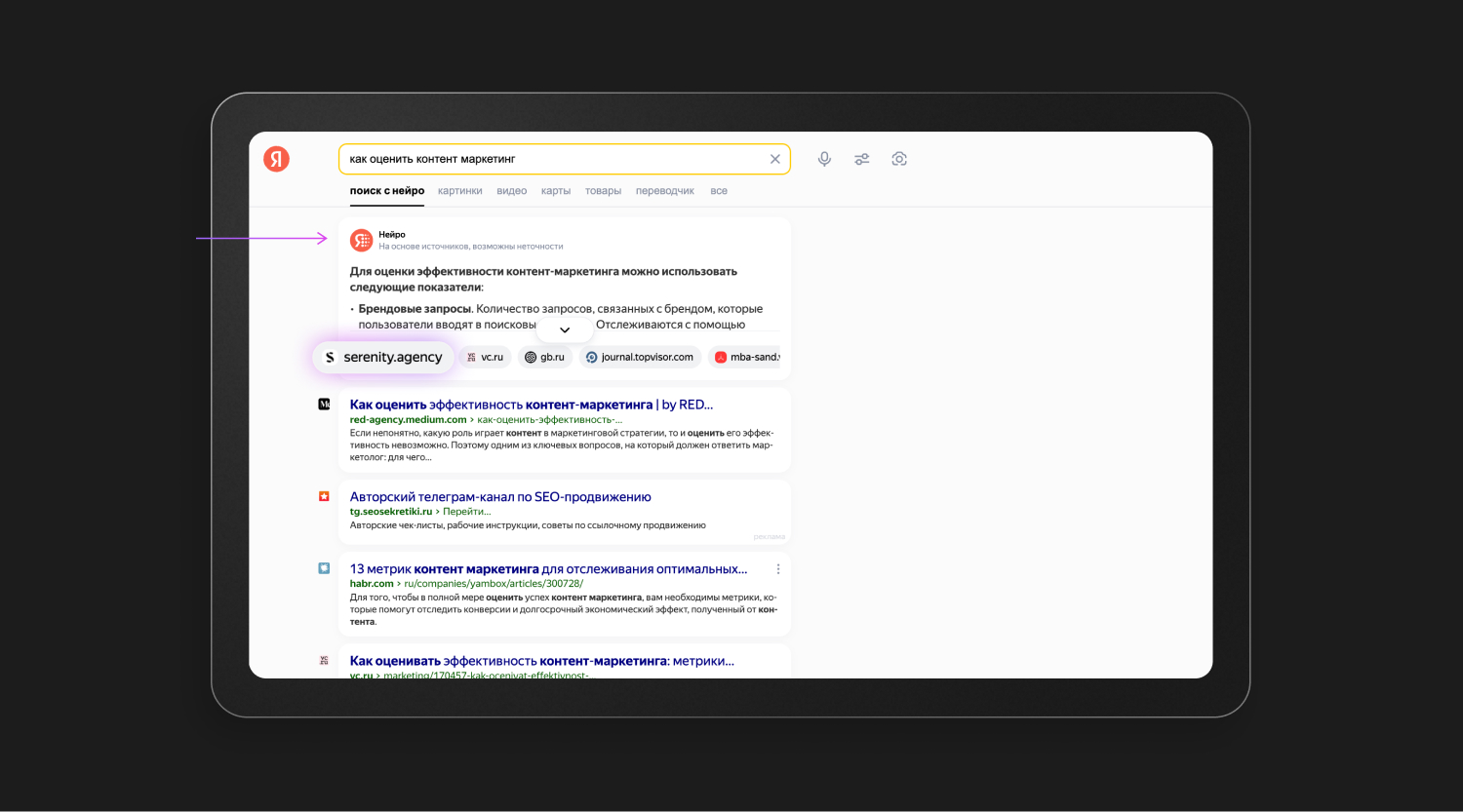Click the Medium favicon beside RED result
This screenshot has height=812, width=1463.
click(324, 404)
